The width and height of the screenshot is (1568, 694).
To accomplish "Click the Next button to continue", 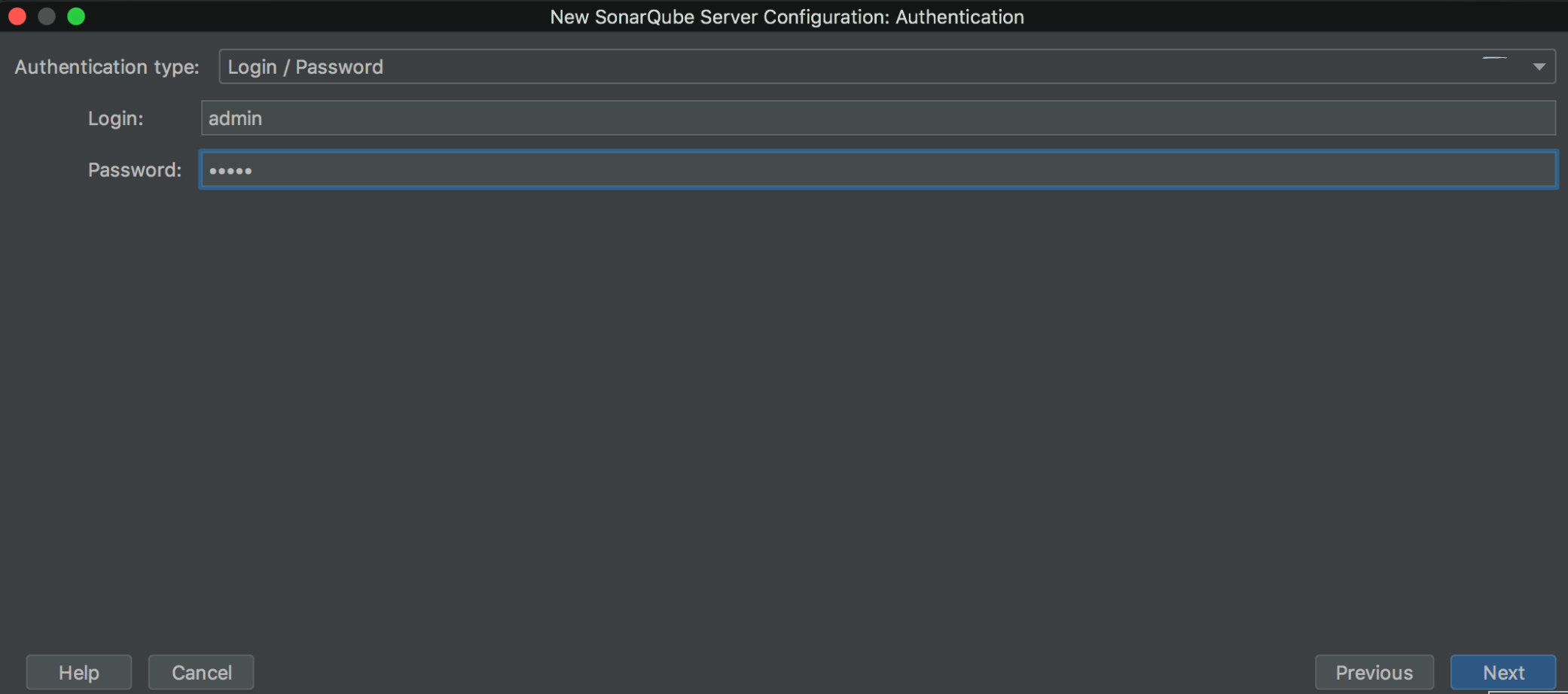I will coord(1502,671).
